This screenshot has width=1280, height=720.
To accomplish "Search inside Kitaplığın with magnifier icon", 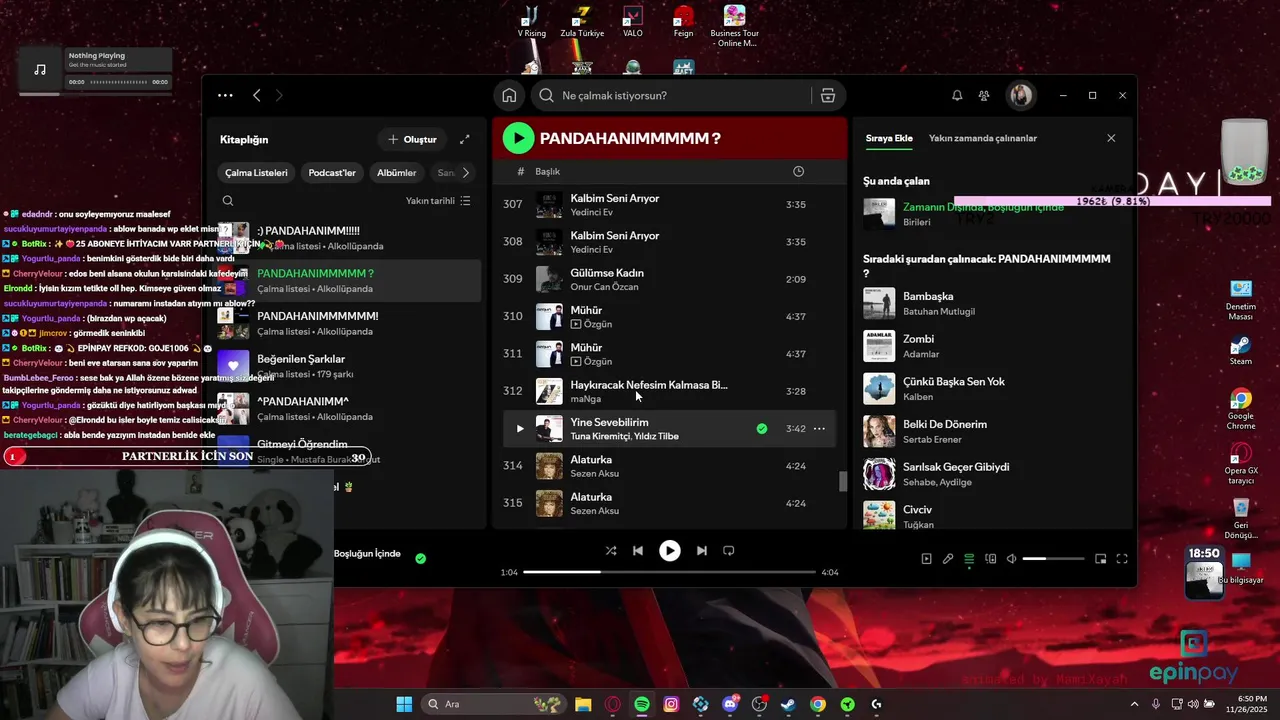I will [228, 201].
